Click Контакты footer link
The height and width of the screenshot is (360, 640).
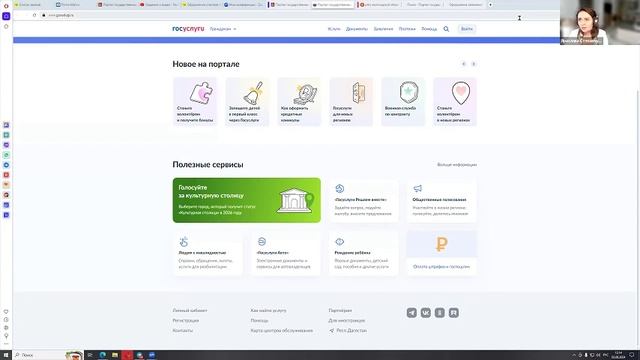[x=182, y=331]
